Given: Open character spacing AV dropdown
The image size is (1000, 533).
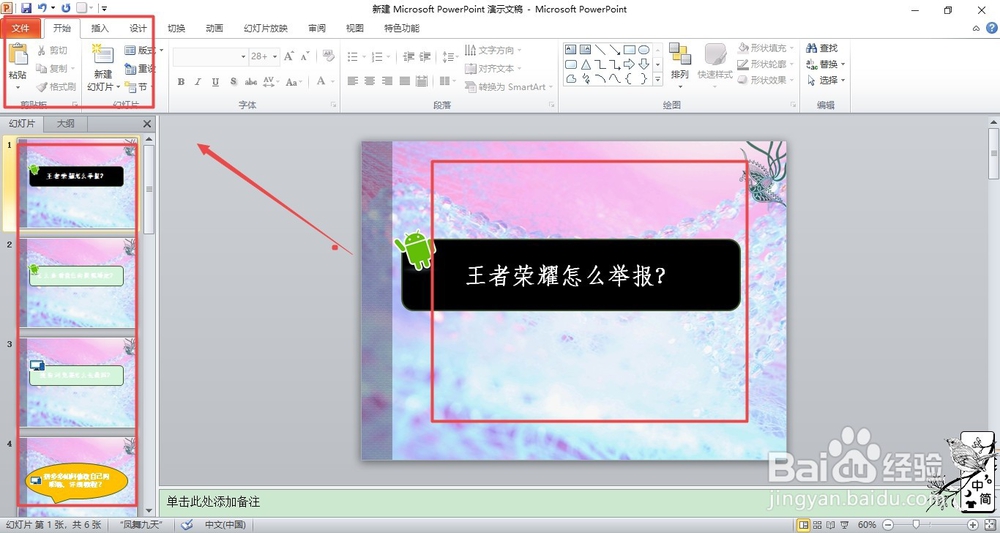Looking at the screenshot, I should click(270, 82).
